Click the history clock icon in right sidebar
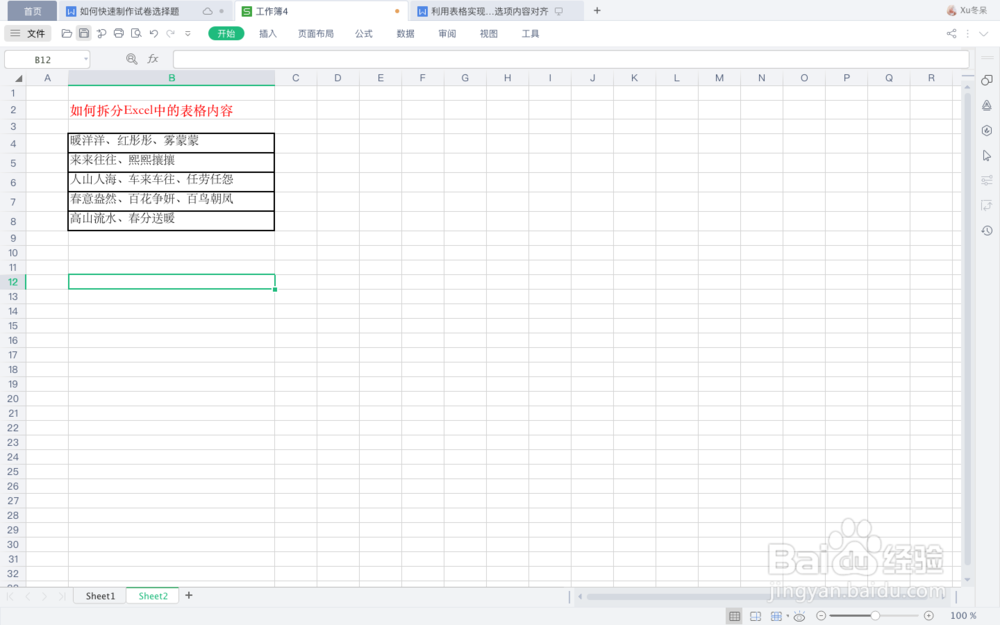 pyautogui.click(x=987, y=231)
